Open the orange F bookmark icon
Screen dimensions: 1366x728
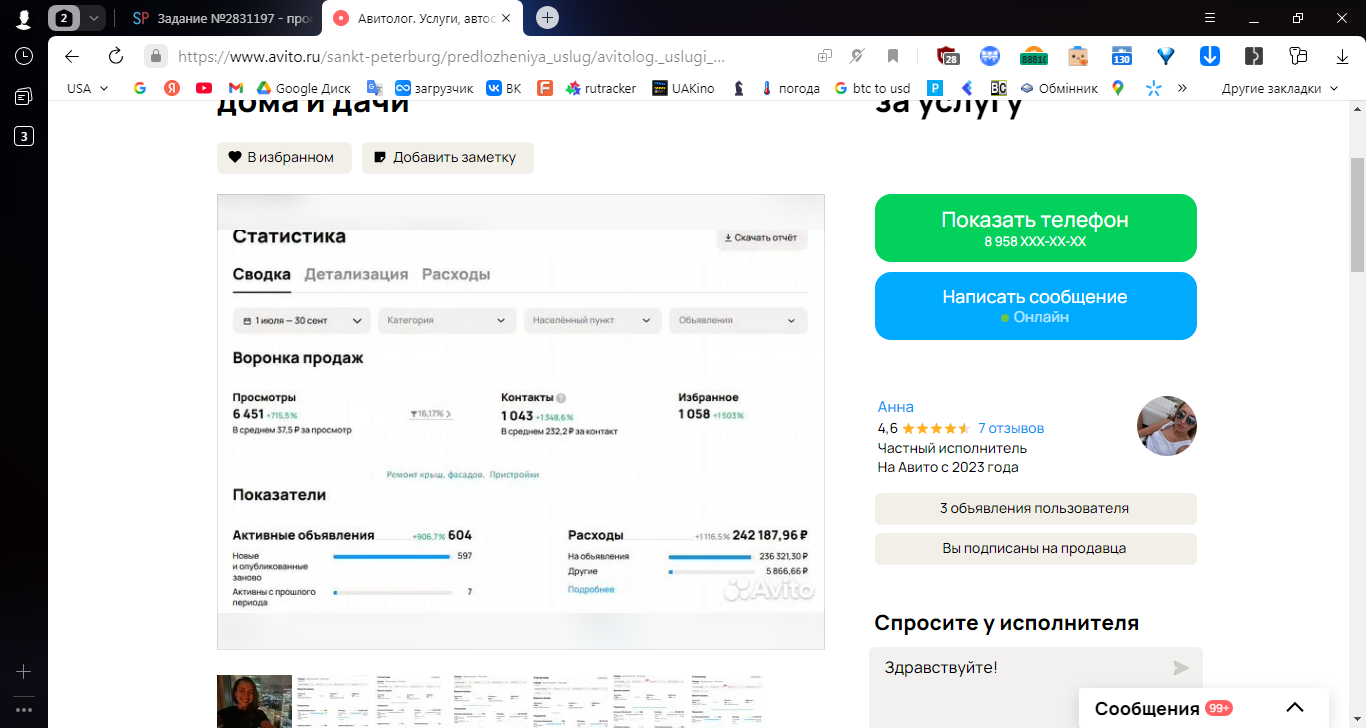pyautogui.click(x=545, y=88)
